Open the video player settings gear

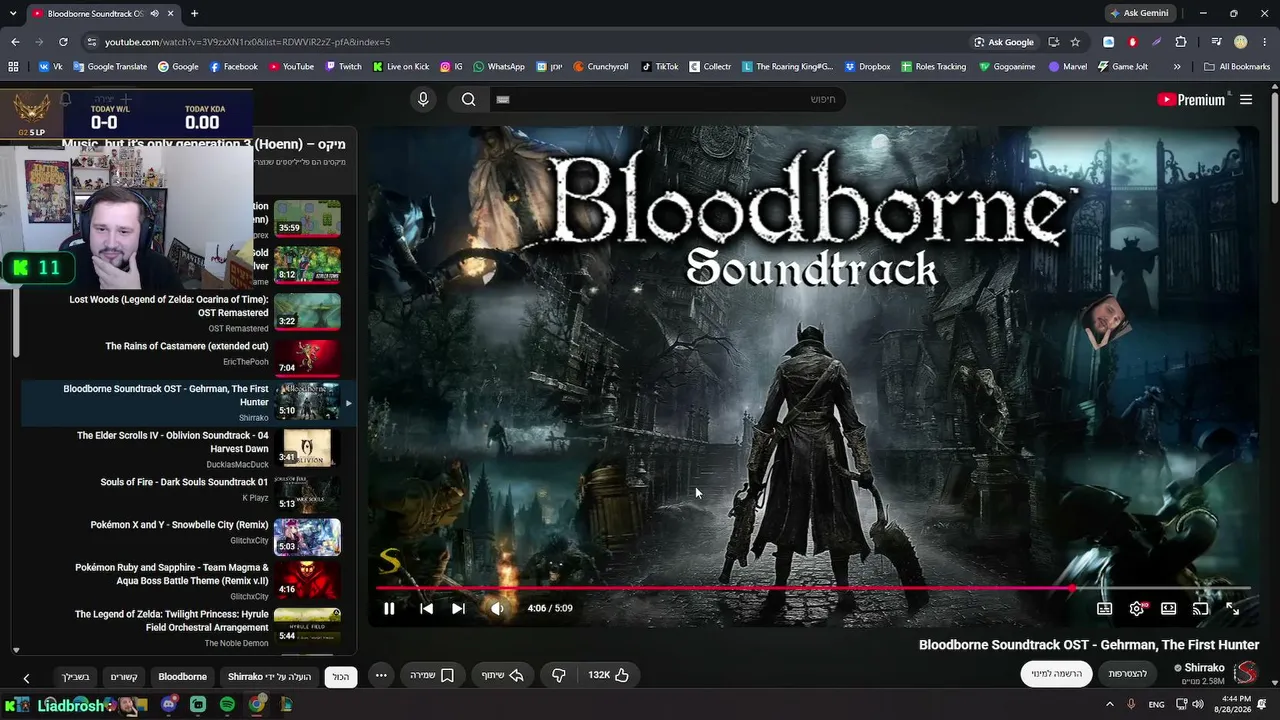tap(1137, 608)
